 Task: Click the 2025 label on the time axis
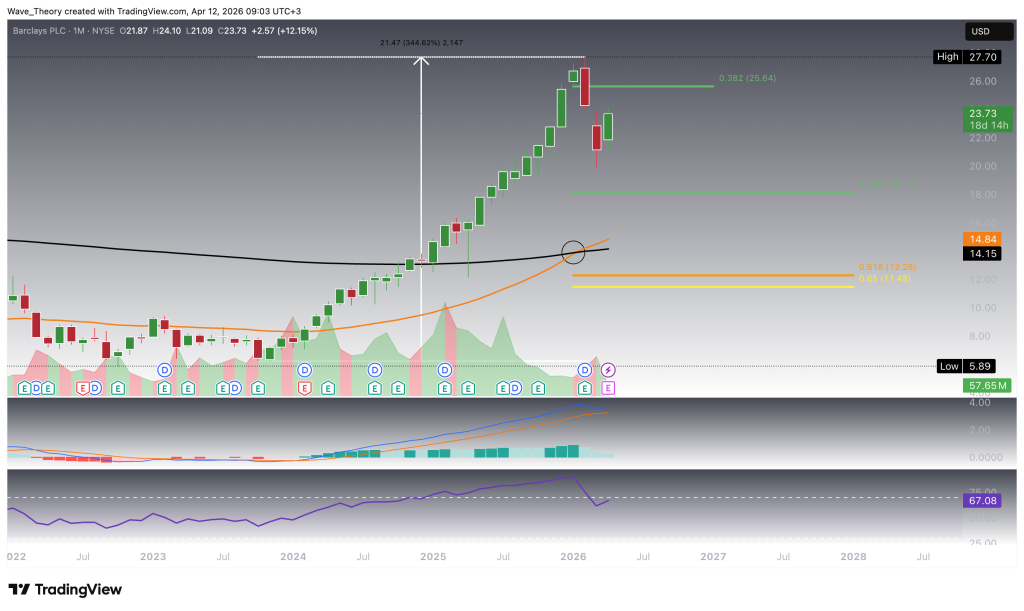(433, 555)
